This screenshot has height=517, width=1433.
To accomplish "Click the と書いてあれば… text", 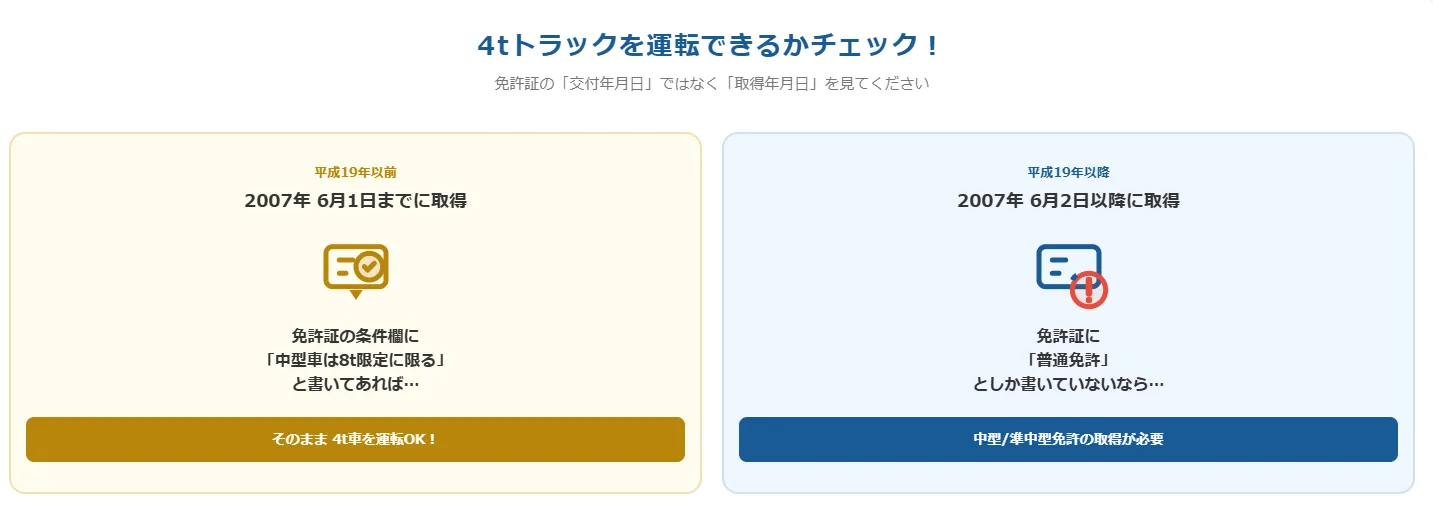I will click(355, 383).
